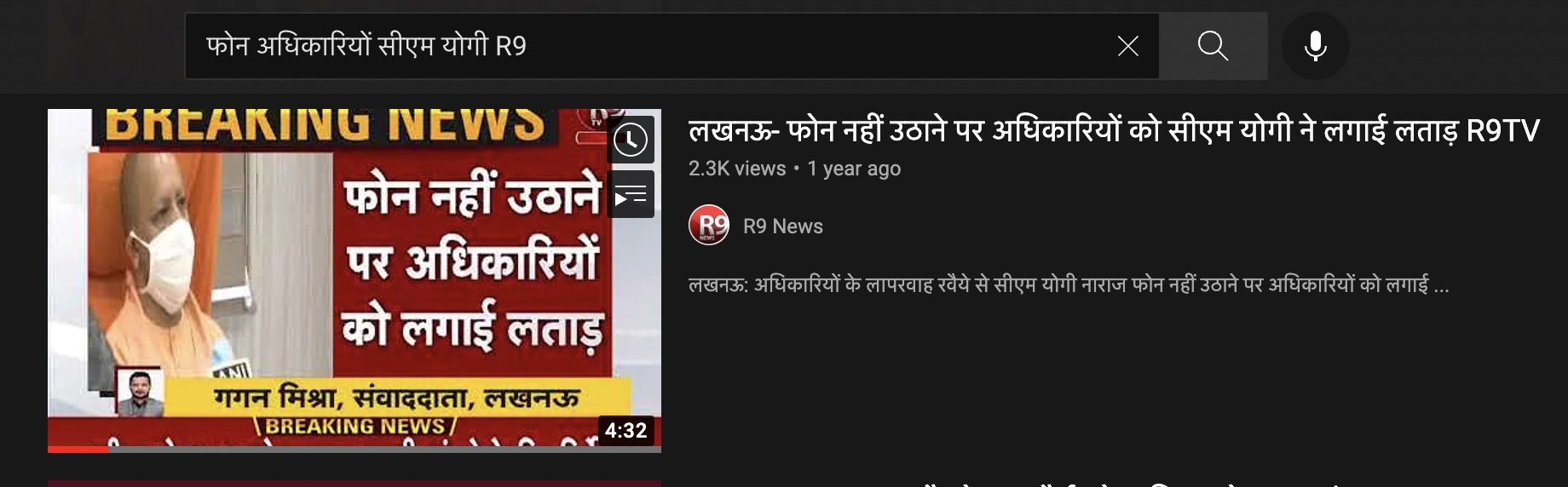The height and width of the screenshot is (487, 1568).
Task: Click the 4:32 duration badge on thumbnail
Action: [x=626, y=431]
